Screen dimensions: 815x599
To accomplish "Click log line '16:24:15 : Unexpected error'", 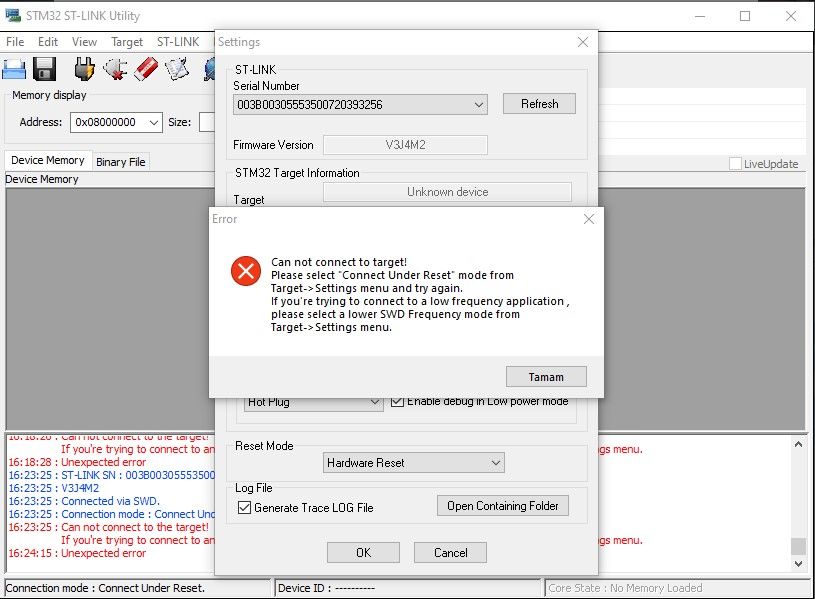I will coord(77,553).
